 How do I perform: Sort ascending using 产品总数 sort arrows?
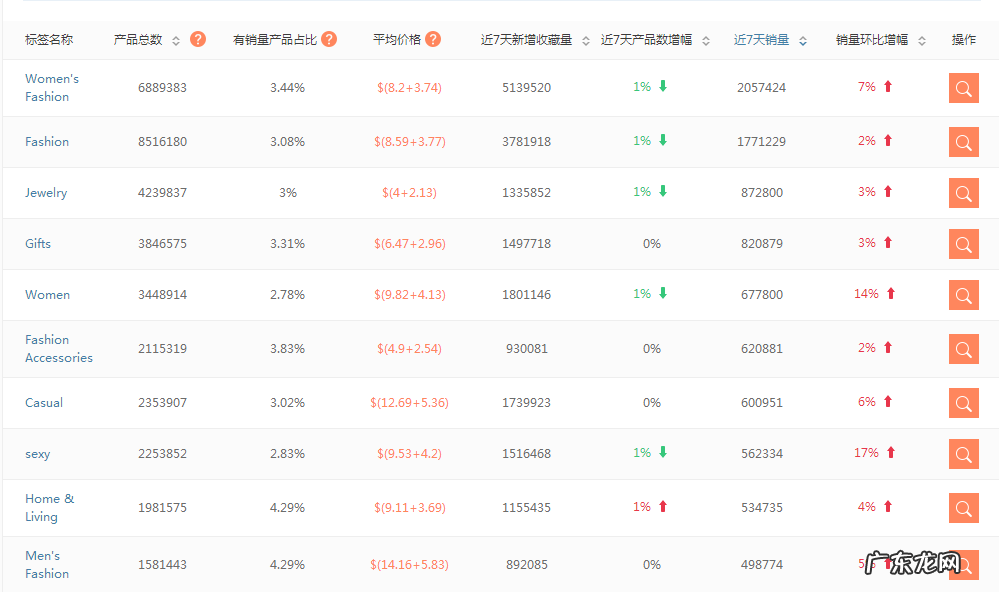[176, 41]
